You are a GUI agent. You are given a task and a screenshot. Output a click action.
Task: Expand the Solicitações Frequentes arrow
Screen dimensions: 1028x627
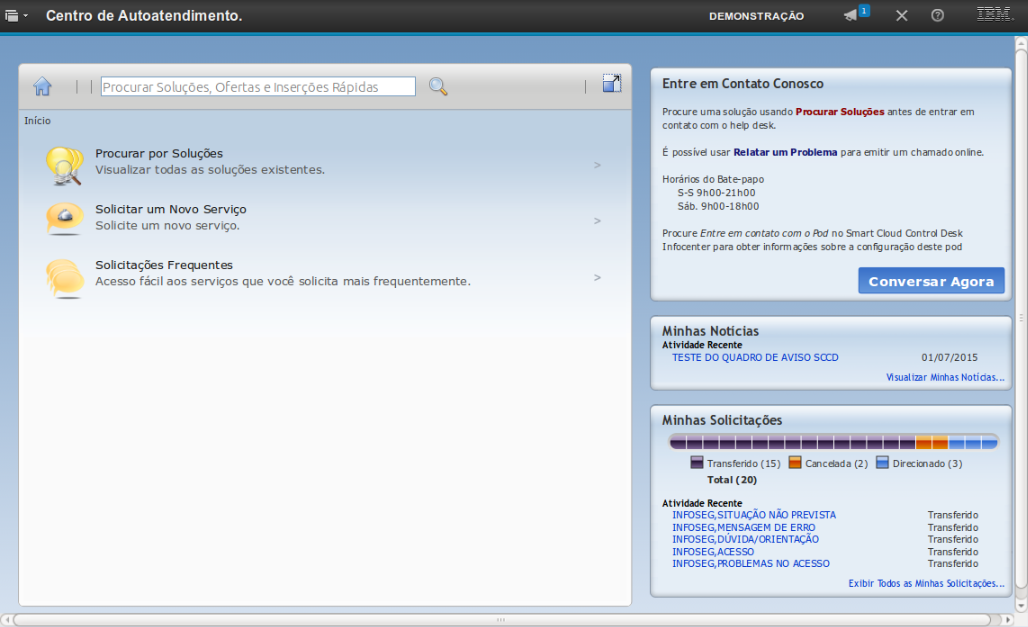tap(597, 277)
